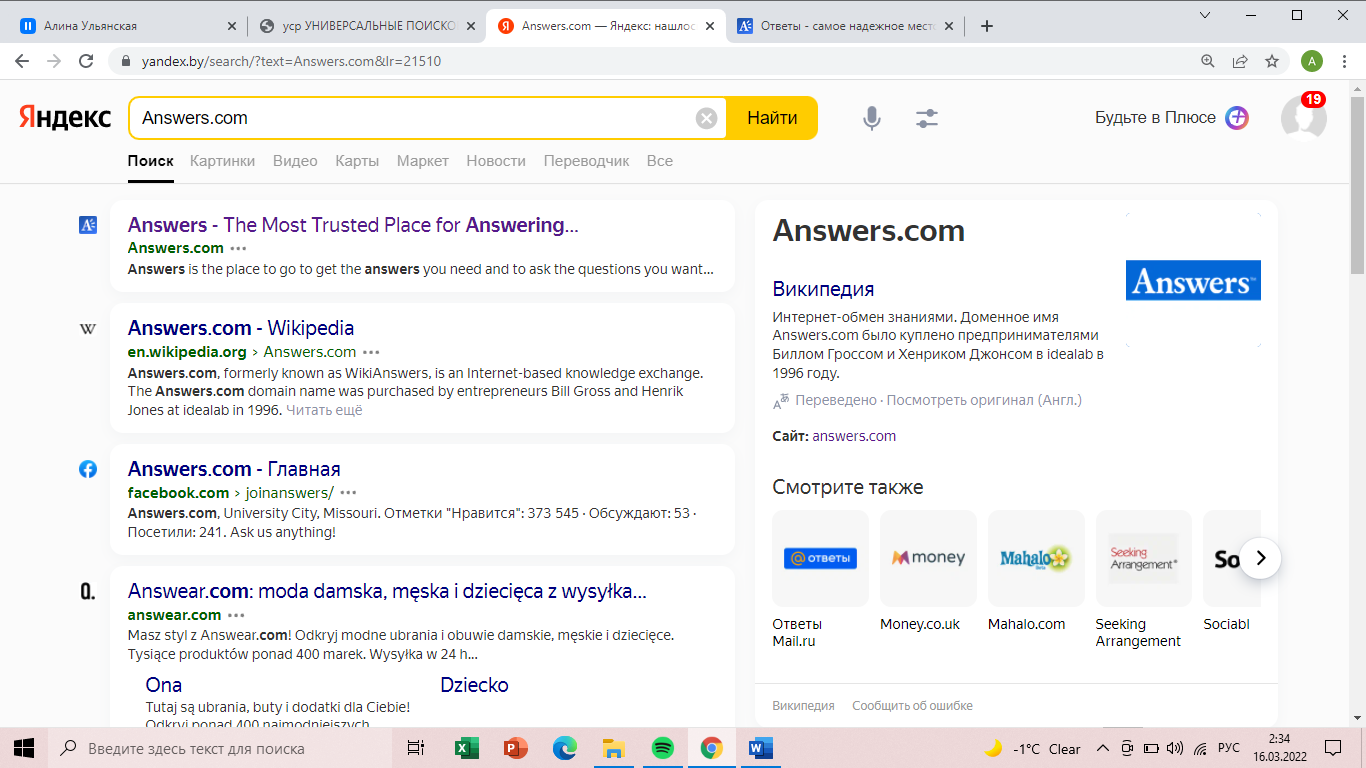The image size is (1366, 768).
Task: Open Ответы Mail.ru thumbnail
Action: click(820, 558)
